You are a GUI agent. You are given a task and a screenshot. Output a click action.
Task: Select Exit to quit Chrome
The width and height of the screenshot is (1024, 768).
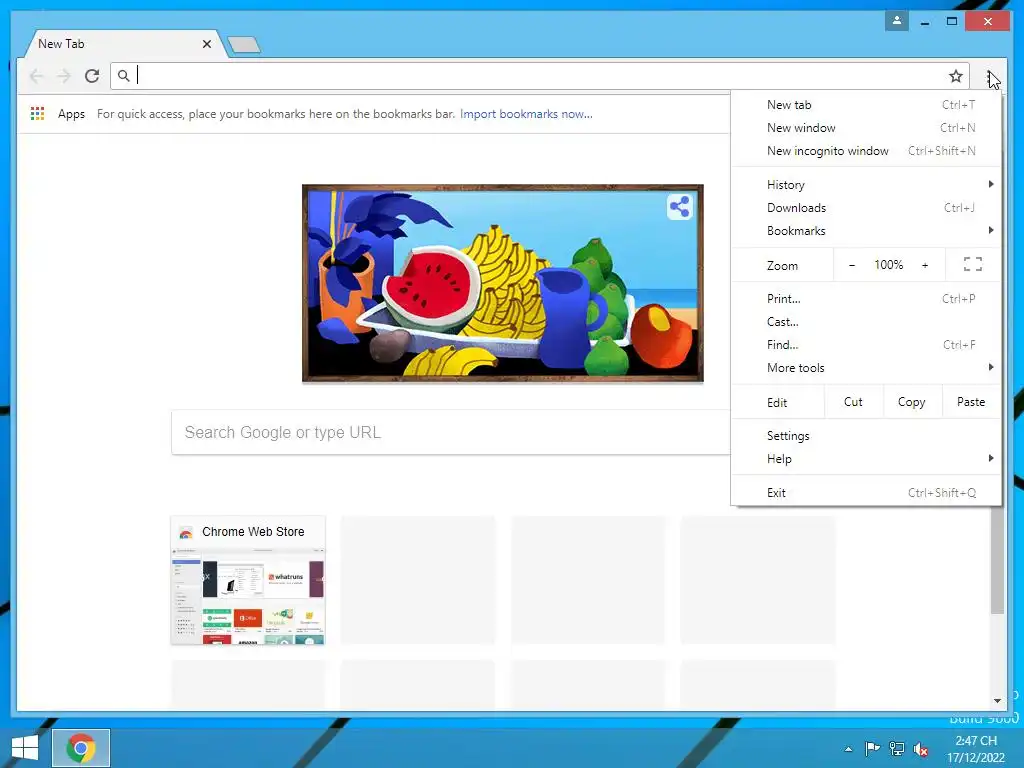(866, 492)
